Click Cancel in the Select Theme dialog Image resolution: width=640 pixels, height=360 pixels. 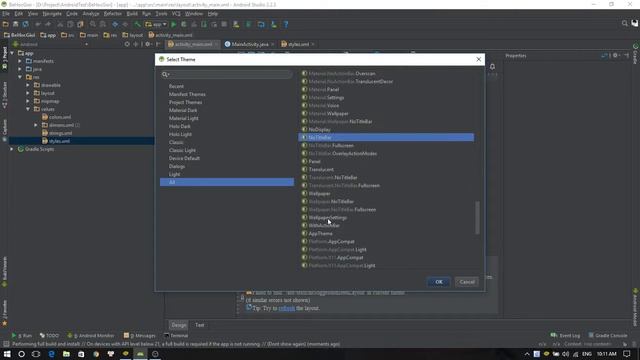(467, 282)
